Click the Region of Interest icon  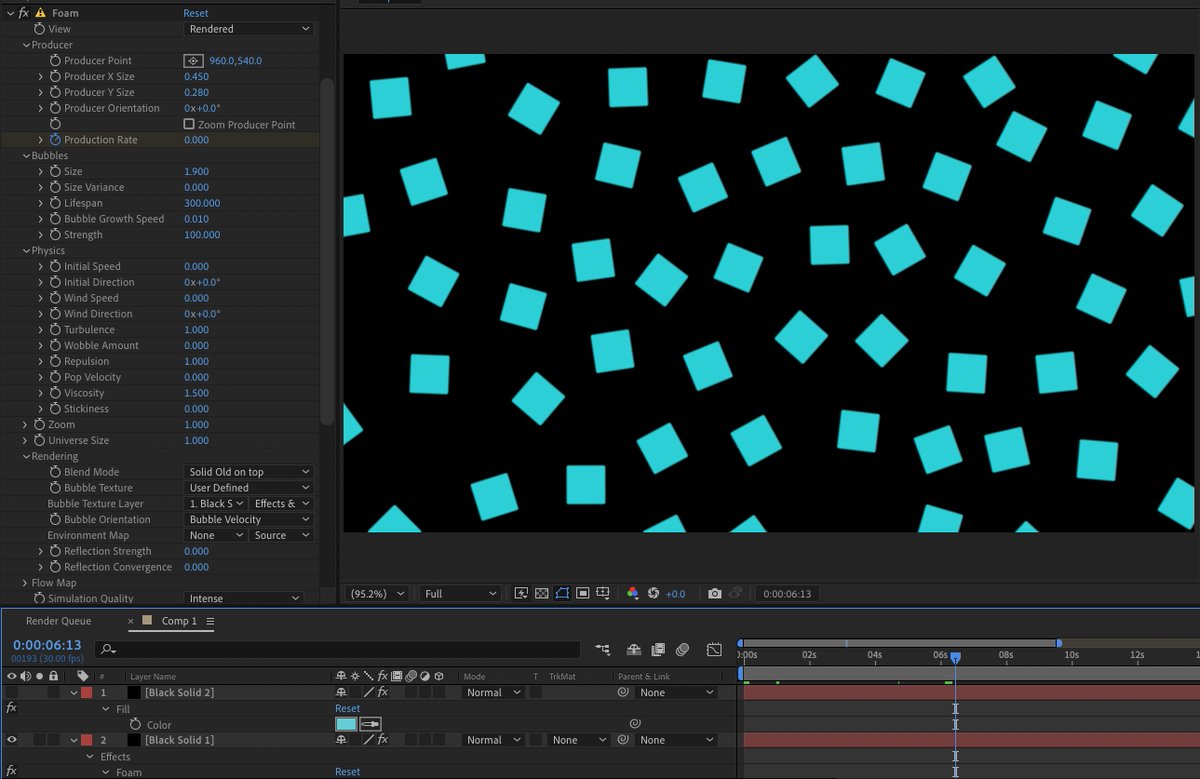click(x=582, y=593)
